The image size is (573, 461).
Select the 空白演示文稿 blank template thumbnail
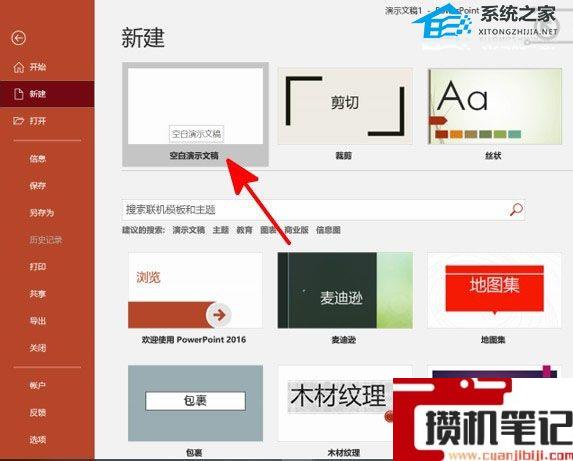[196, 106]
